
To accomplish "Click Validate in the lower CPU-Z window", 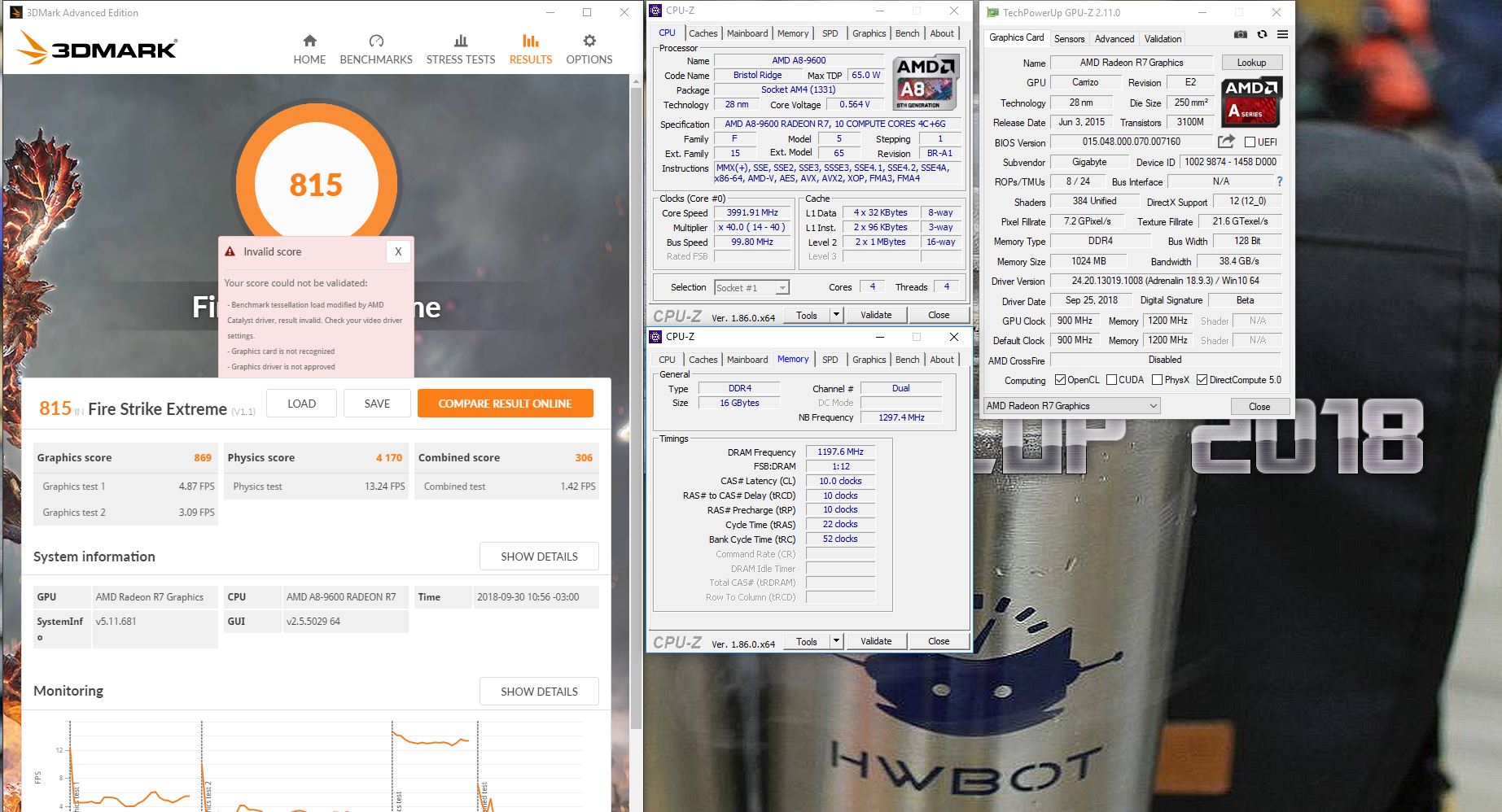I will 876,641.
